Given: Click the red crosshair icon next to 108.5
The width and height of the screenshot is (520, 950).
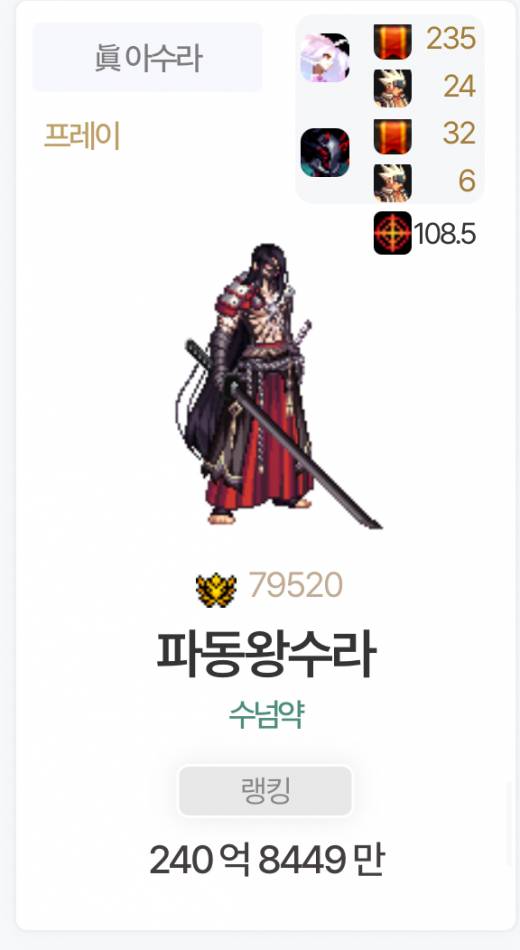Looking at the screenshot, I should coord(392,233).
